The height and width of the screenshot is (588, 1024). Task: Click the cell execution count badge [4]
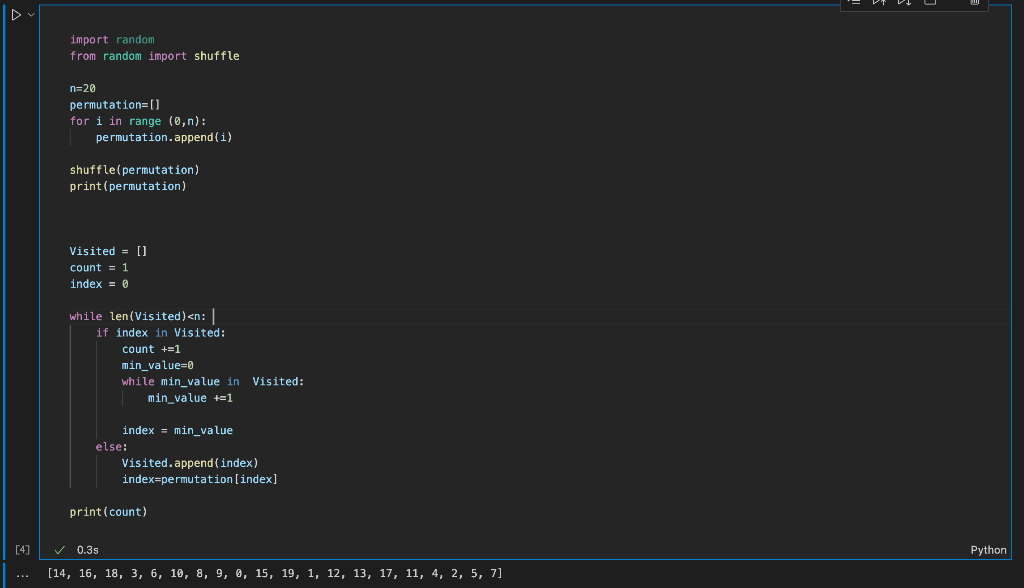click(21, 549)
